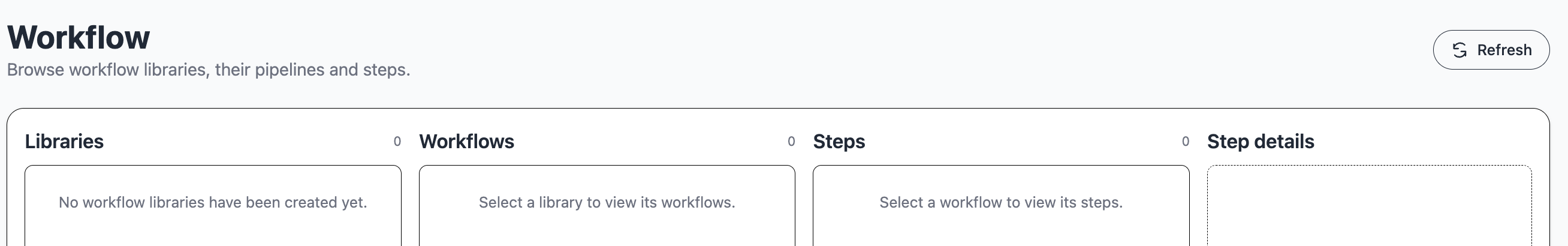Select the Workflows column heading

click(x=466, y=141)
